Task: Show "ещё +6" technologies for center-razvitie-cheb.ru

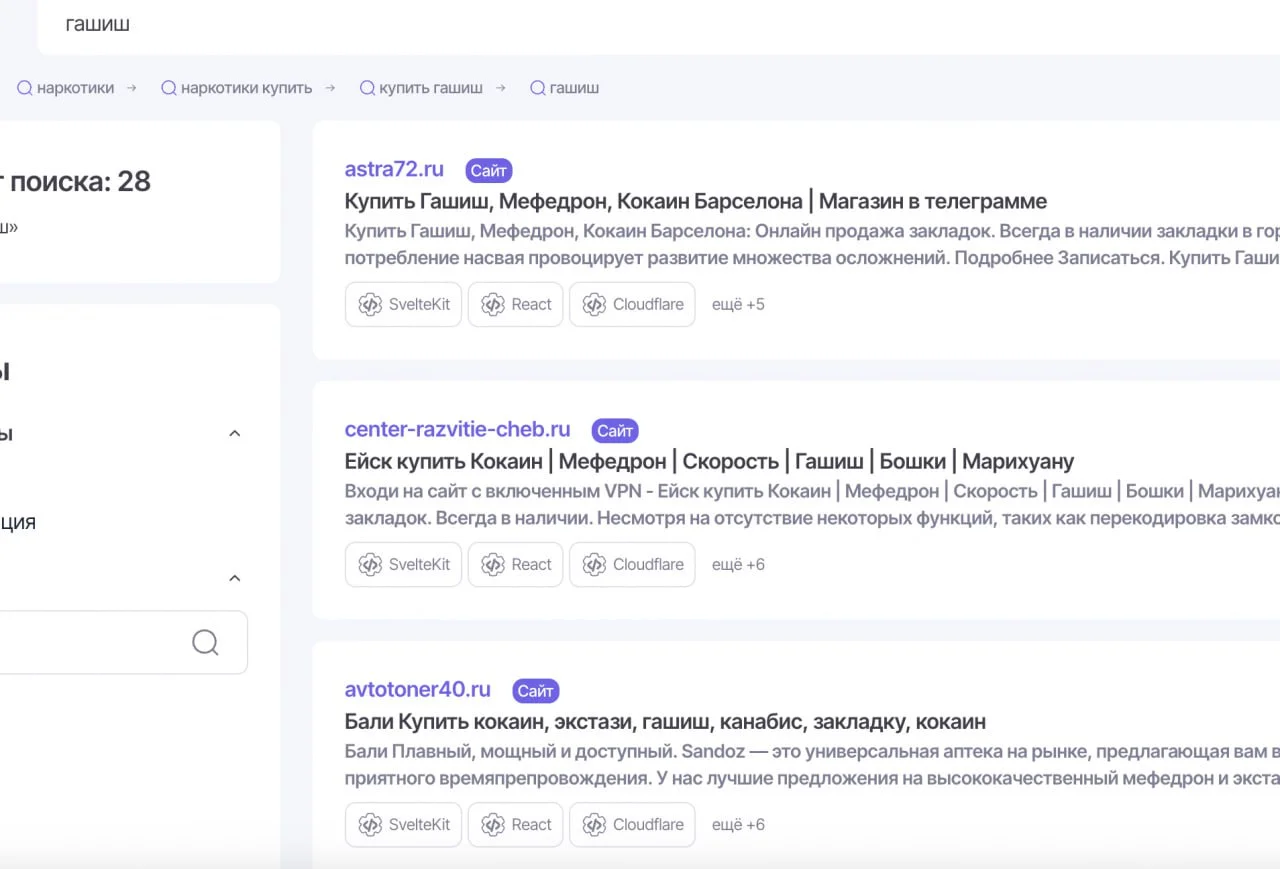Action: [x=738, y=564]
